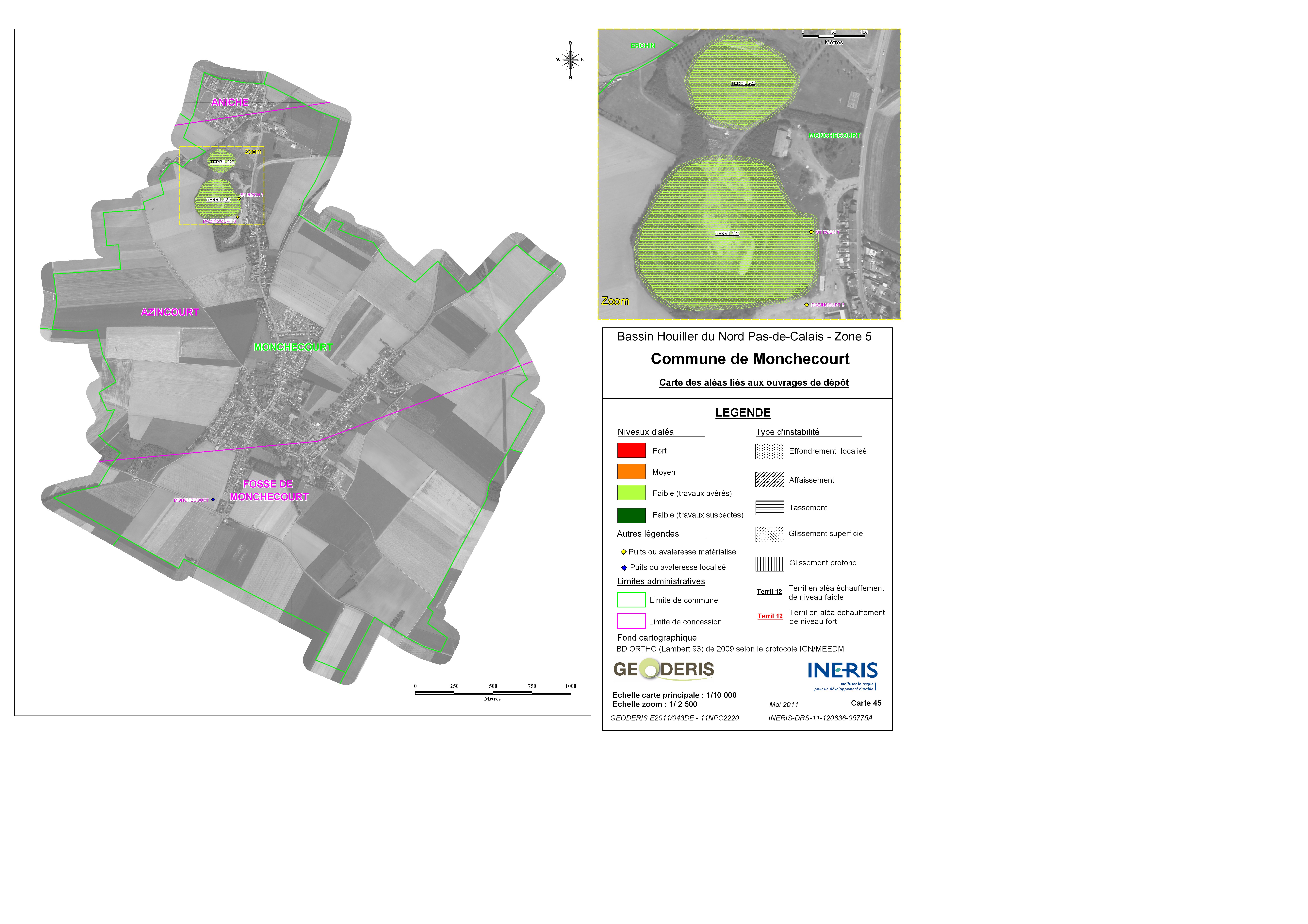Click the Terril en aléa échauffement de niveau faible text
Viewport: 1308px width, 924px height.
click(836, 593)
